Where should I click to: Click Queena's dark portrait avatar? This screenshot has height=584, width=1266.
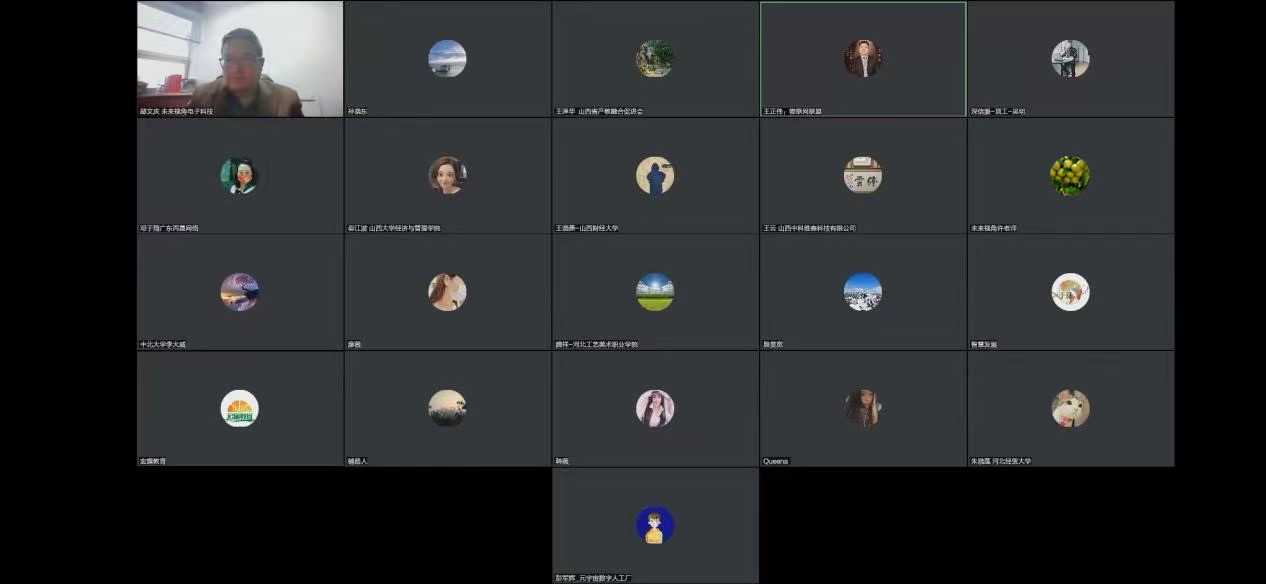pyautogui.click(x=862, y=408)
